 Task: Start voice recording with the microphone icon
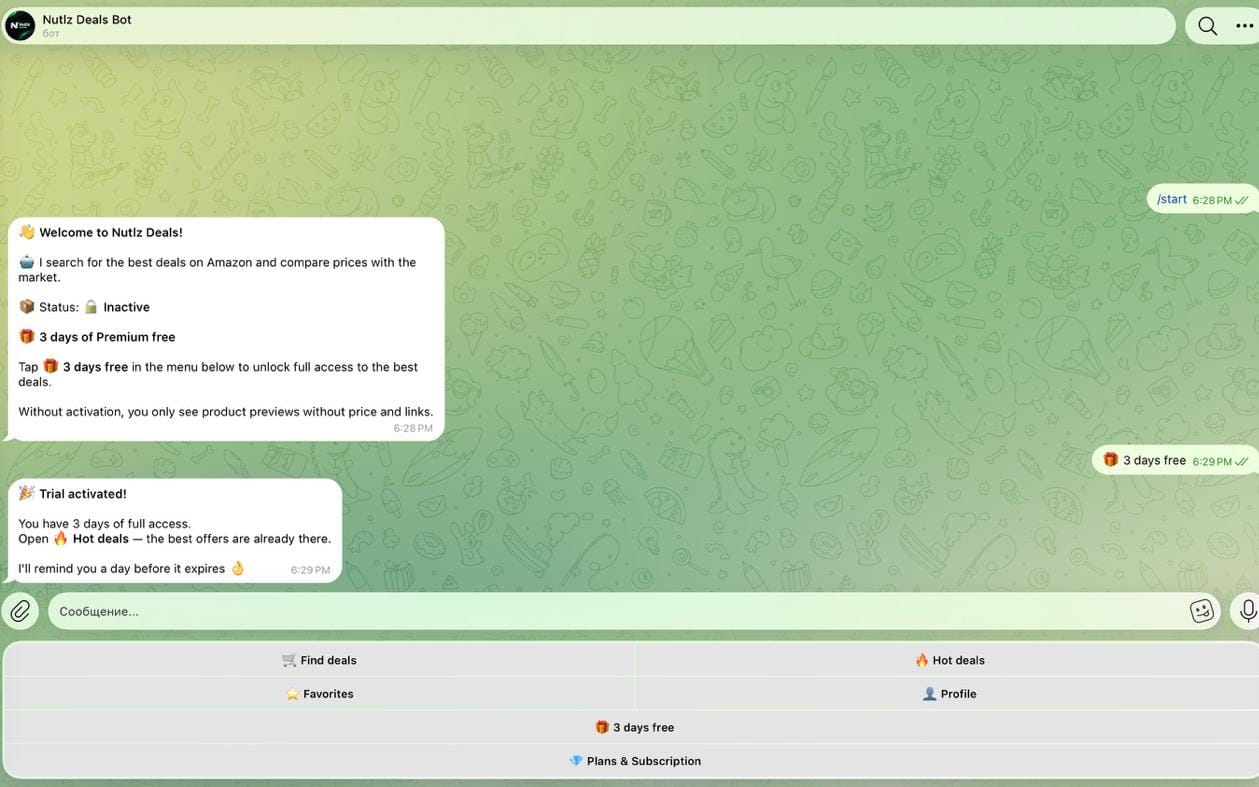1248,610
